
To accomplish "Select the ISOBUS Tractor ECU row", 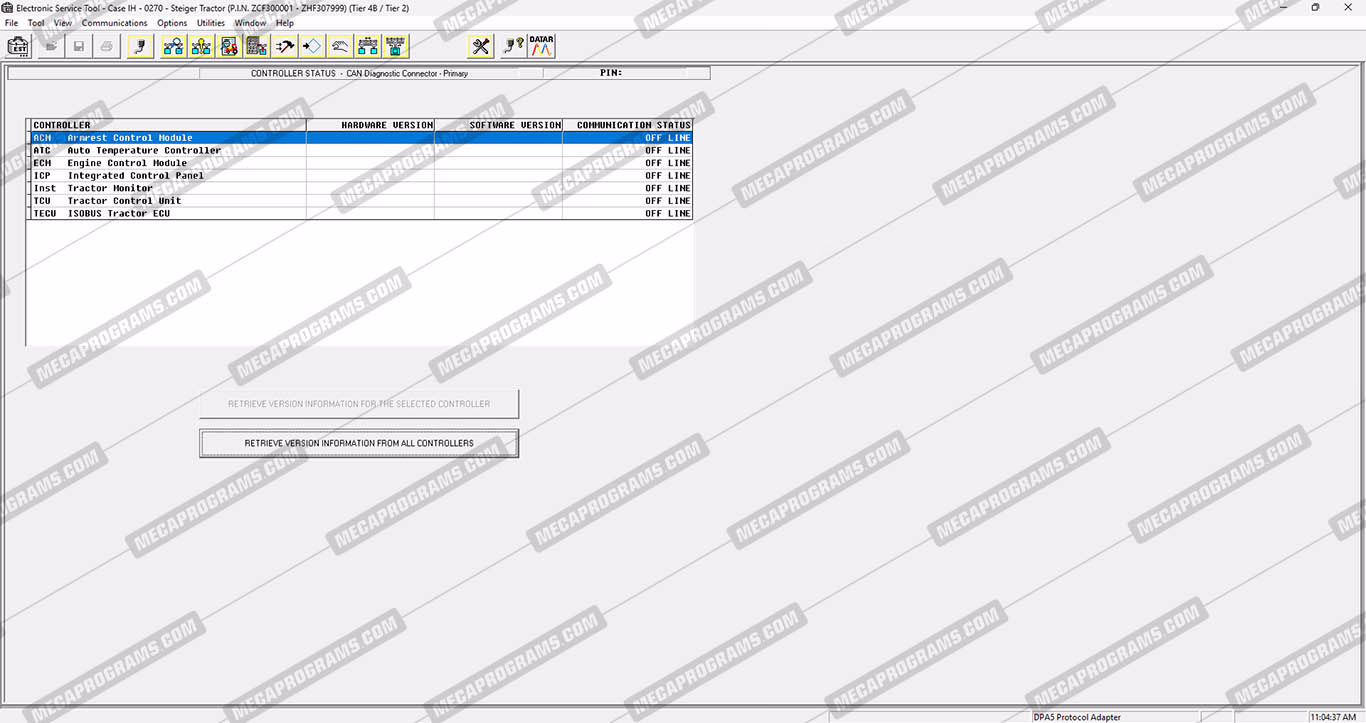I will coord(118,213).
